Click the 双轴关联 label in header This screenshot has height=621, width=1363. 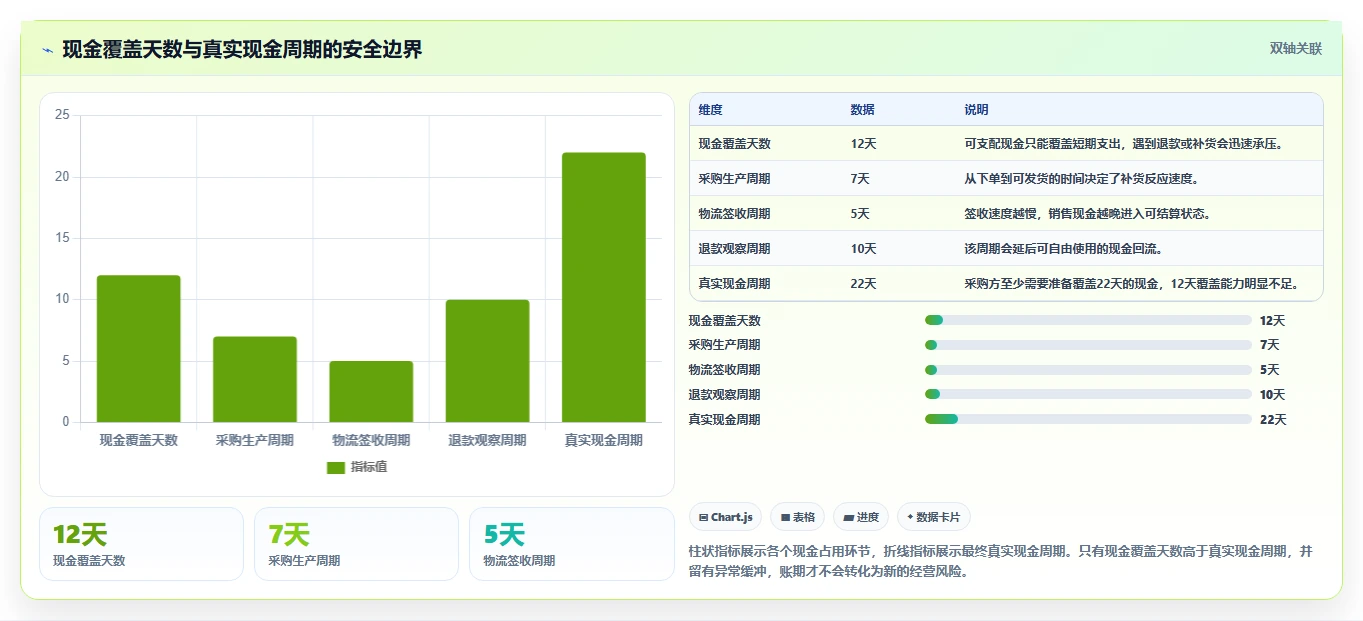pos(1296,49)
